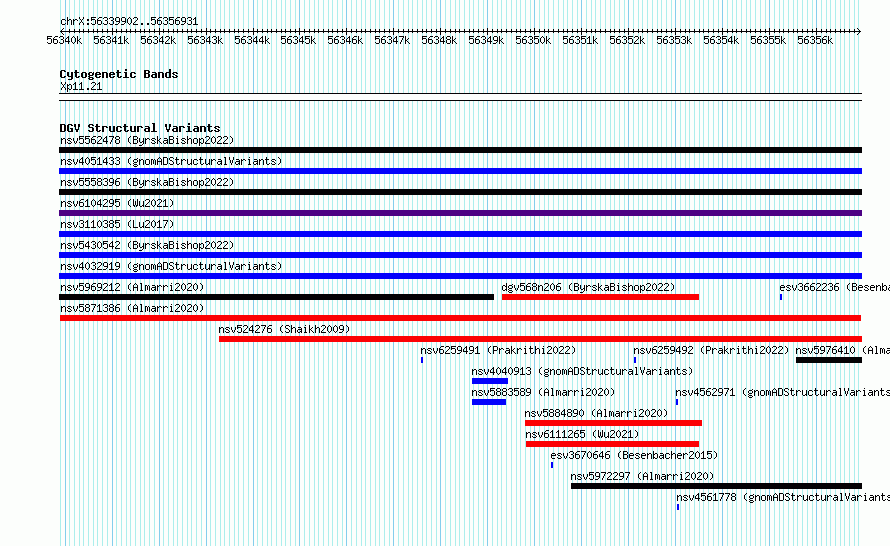Open nsv524276 (Shaikh2009) label
The width and height of the screenshot is (890, 546).
point(284,329)
